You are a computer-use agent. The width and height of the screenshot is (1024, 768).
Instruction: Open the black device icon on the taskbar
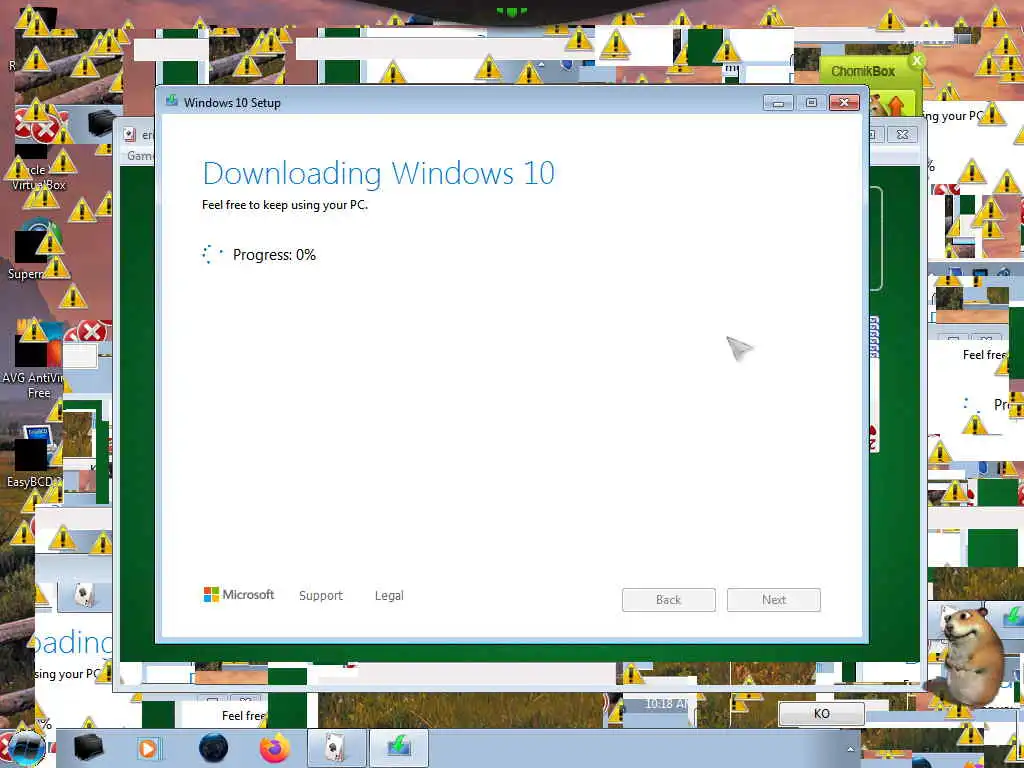(88, 748)
